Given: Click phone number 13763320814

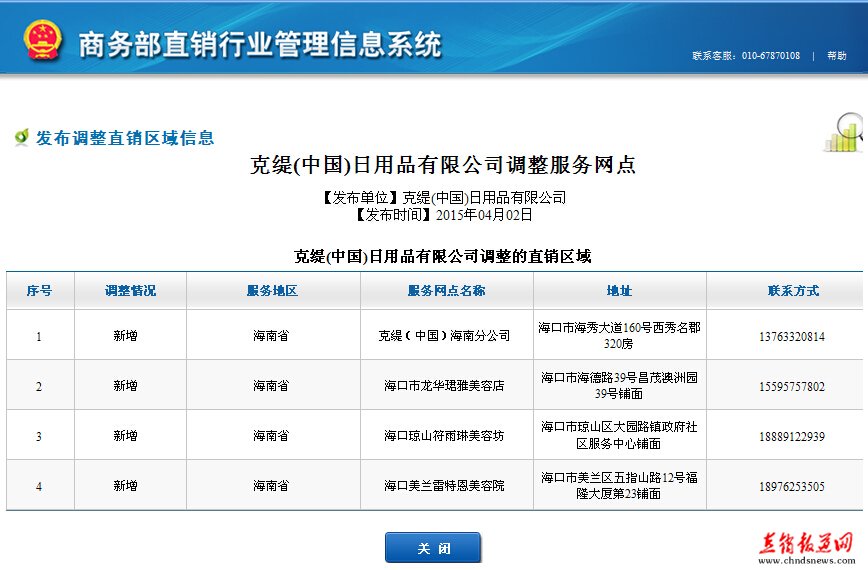Looking at the screenshot, I should pos(792,336).
